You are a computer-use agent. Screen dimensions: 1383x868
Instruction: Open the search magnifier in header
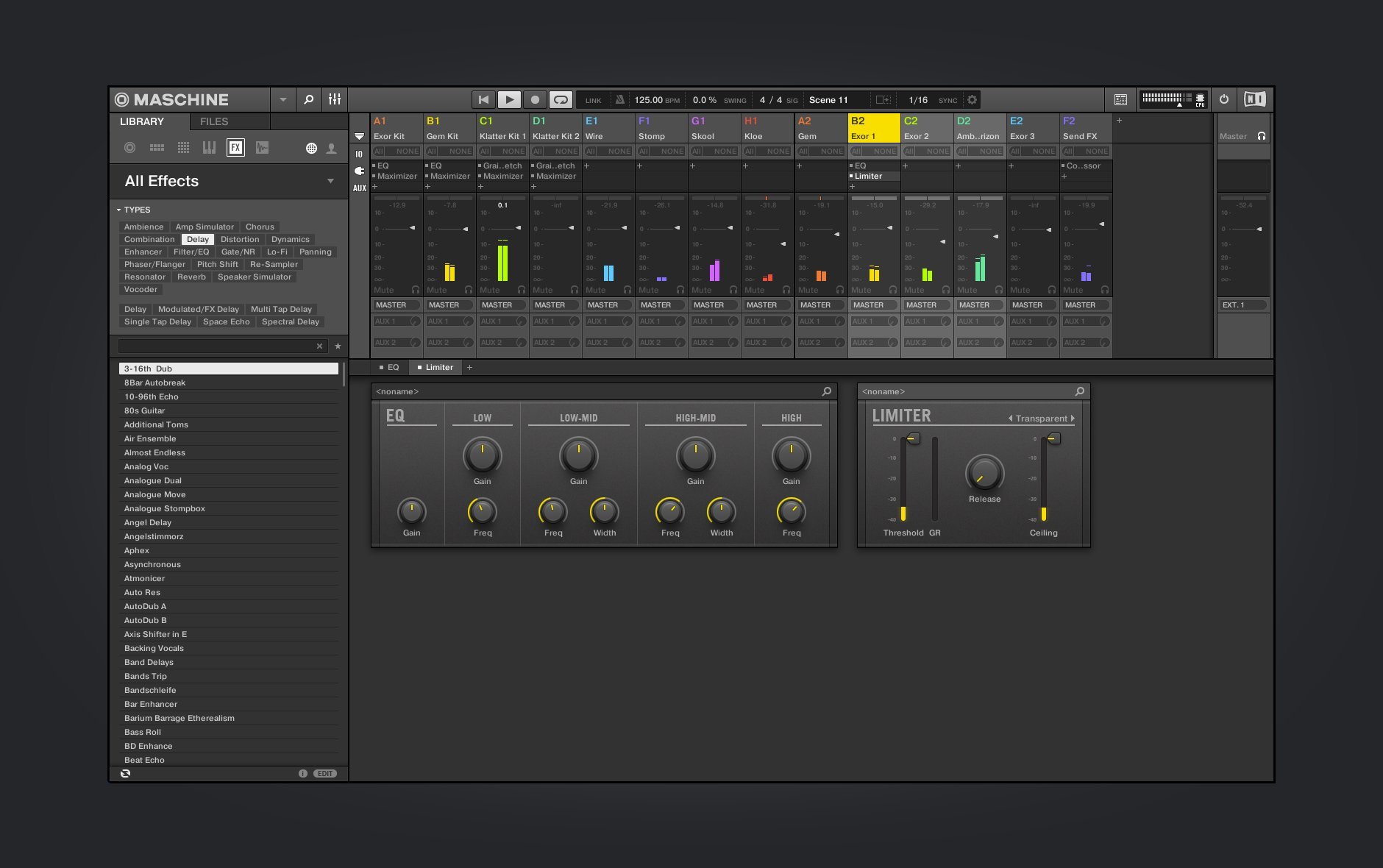coord(309,100)
